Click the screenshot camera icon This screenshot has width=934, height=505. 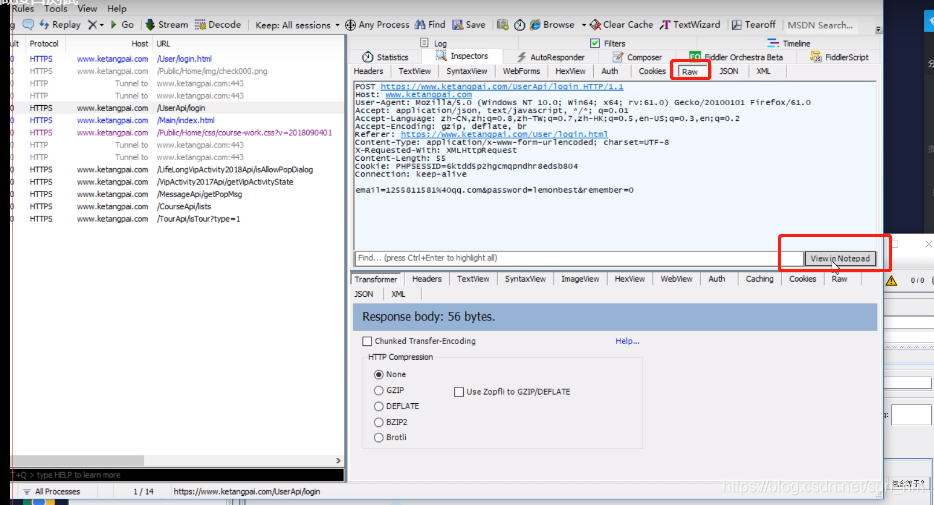[x=503, y=24]
